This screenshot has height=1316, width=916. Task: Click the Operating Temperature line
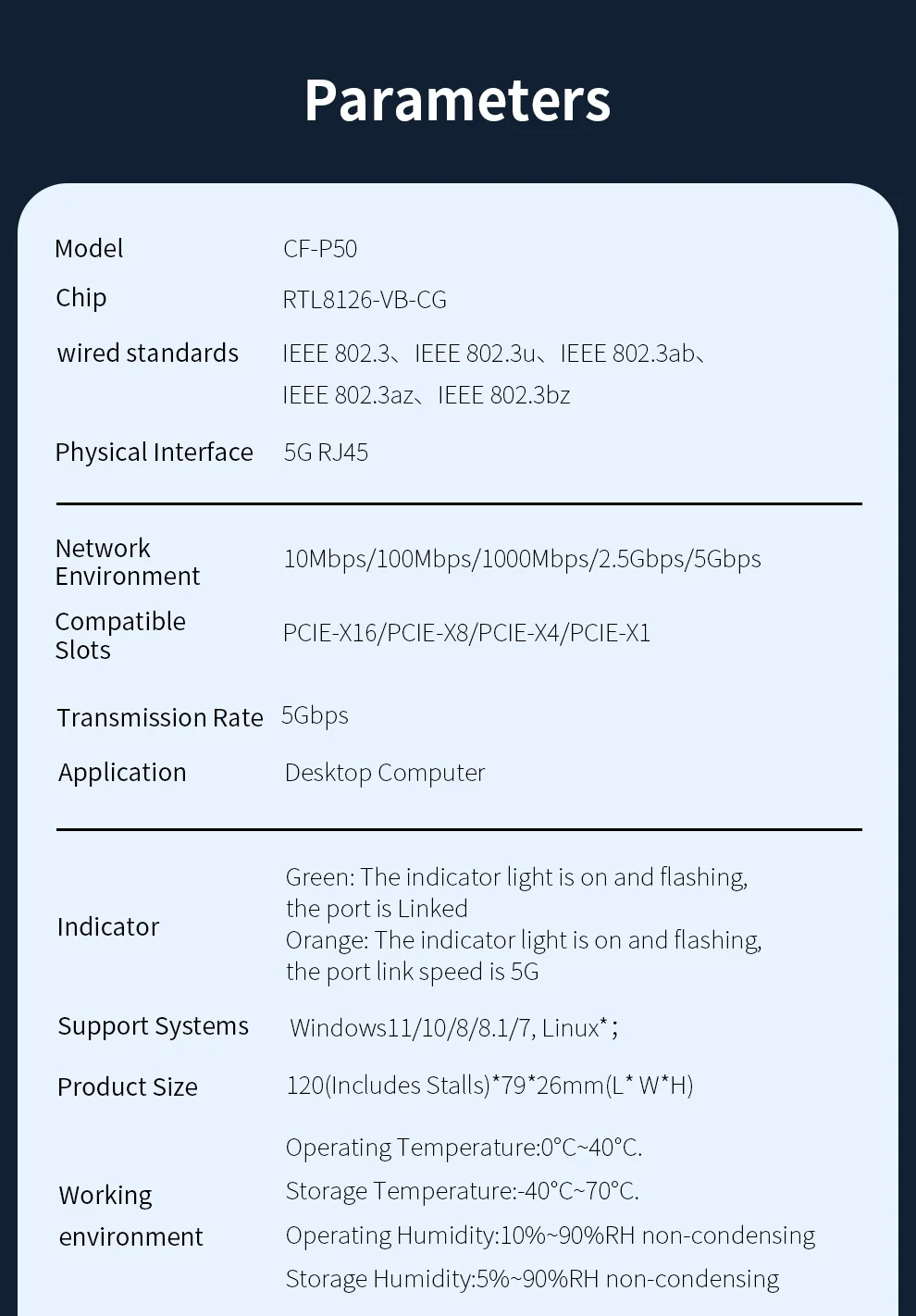[x=464, y=1148]
